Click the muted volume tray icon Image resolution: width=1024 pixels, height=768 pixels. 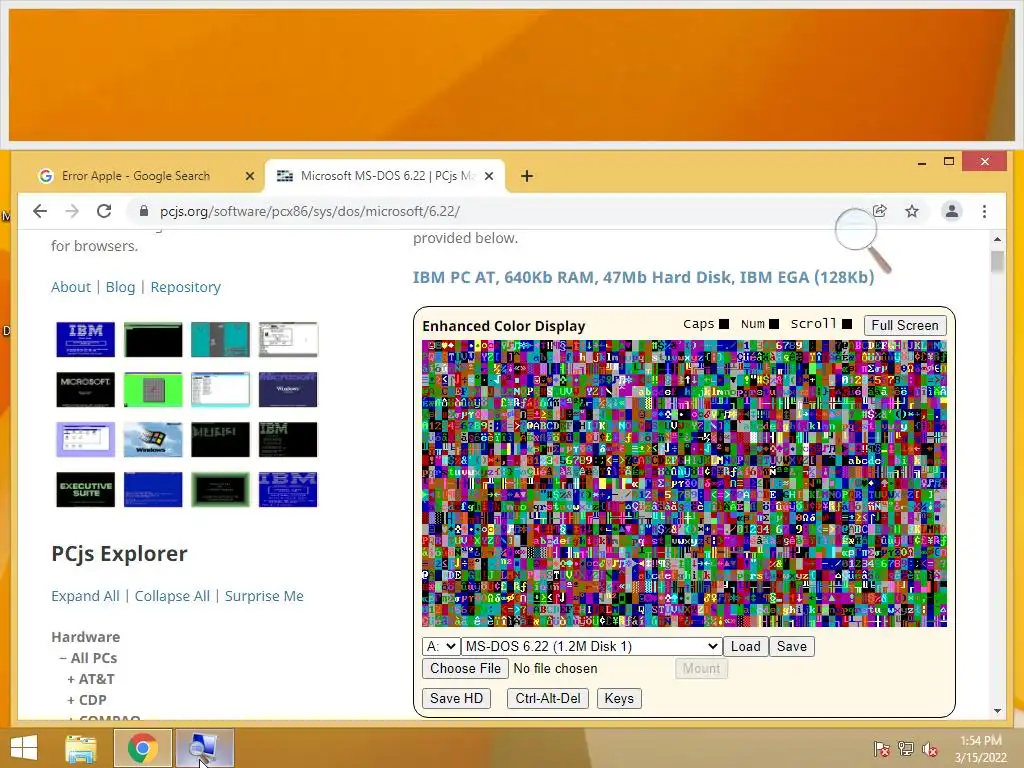click(930, 749)
